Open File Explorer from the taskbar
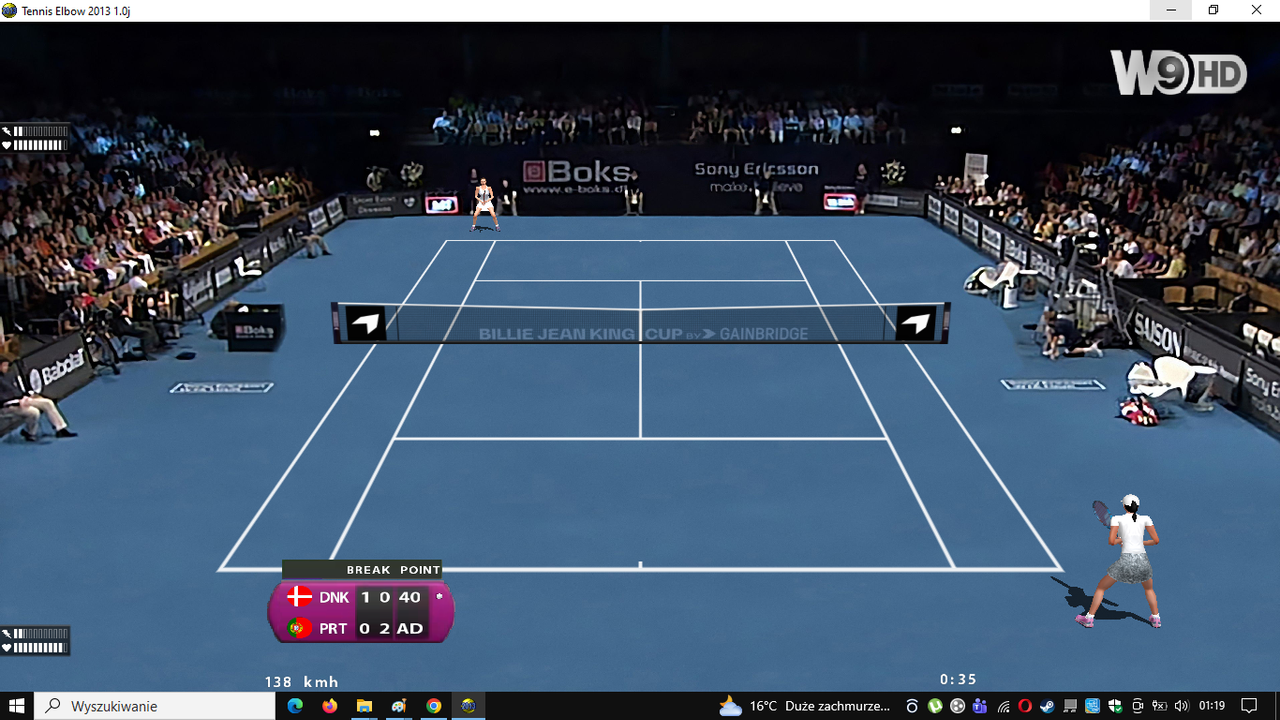The width and height of the screenshot is (1280, 720). tap(364, 706)
